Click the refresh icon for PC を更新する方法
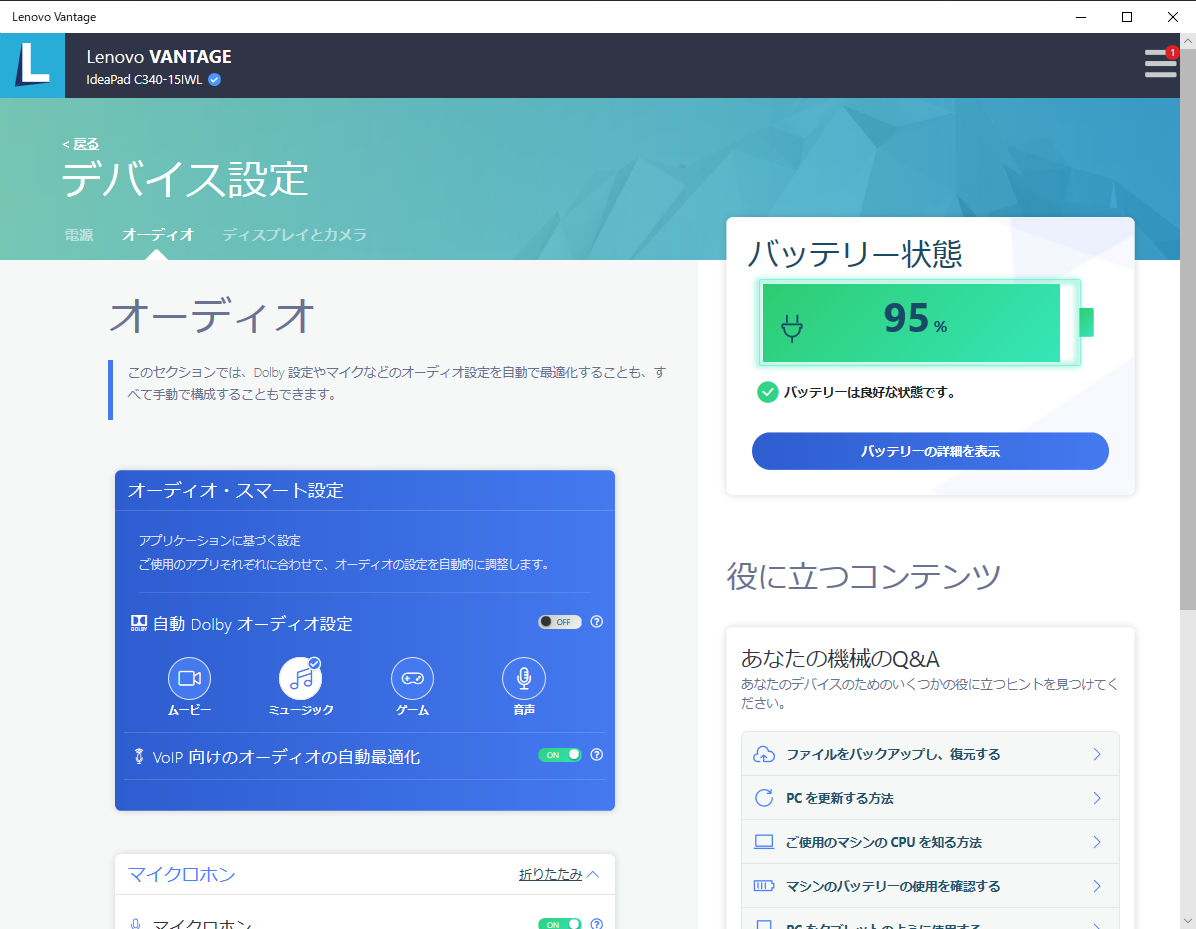 [x=764, y=798]
